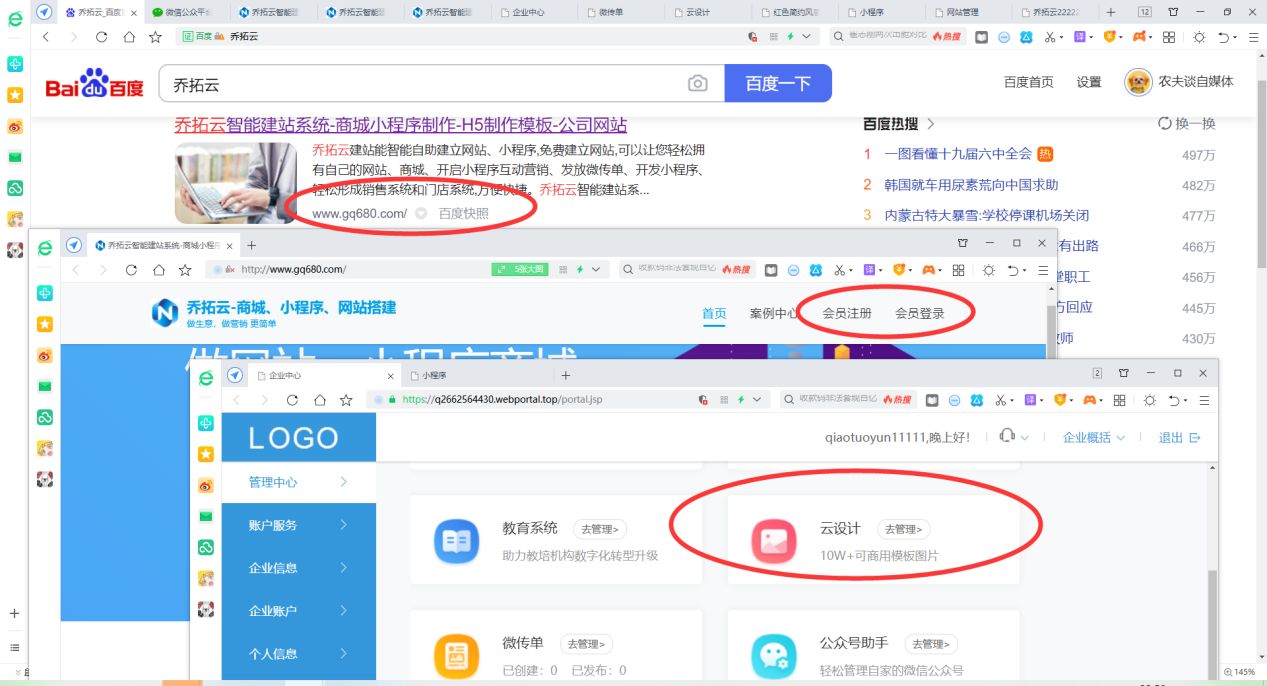The height and width of the screenshot is (686, 1267).
Task: Click the game controller icon in the gq680.com window toolbar
Action: 930,270
